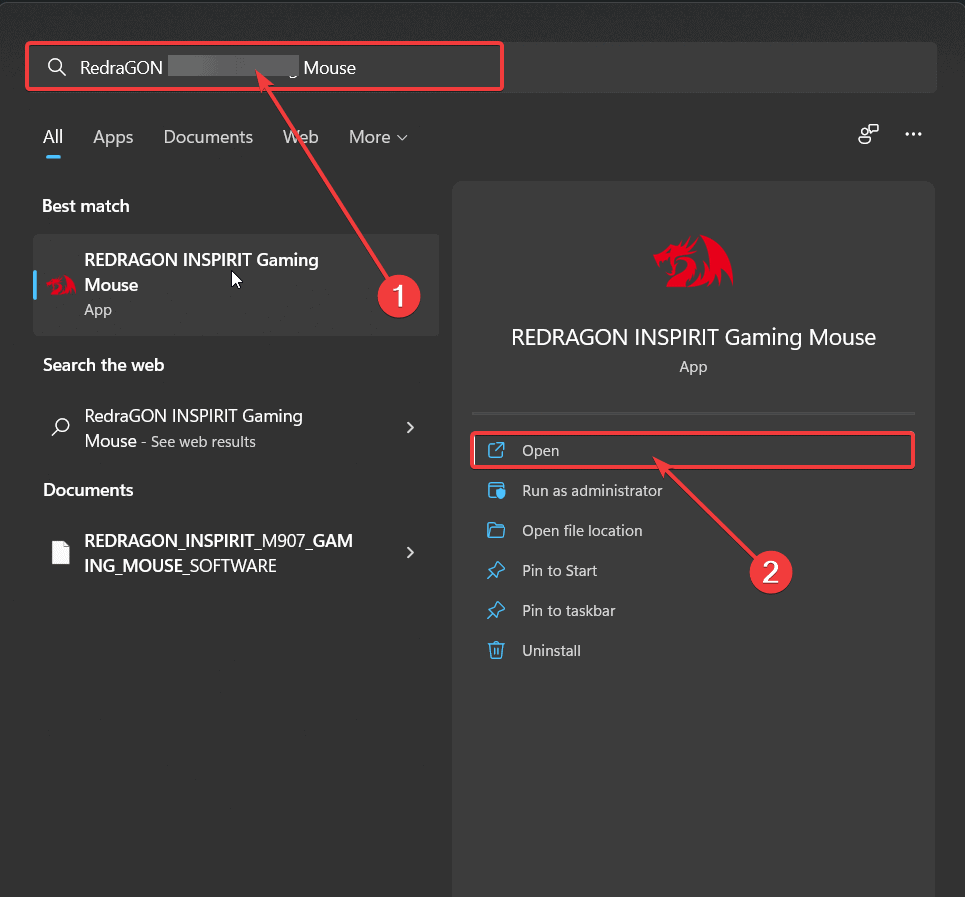Click the document file icon
The width and height of the screenshot is (965, 897).
[60, 552]
